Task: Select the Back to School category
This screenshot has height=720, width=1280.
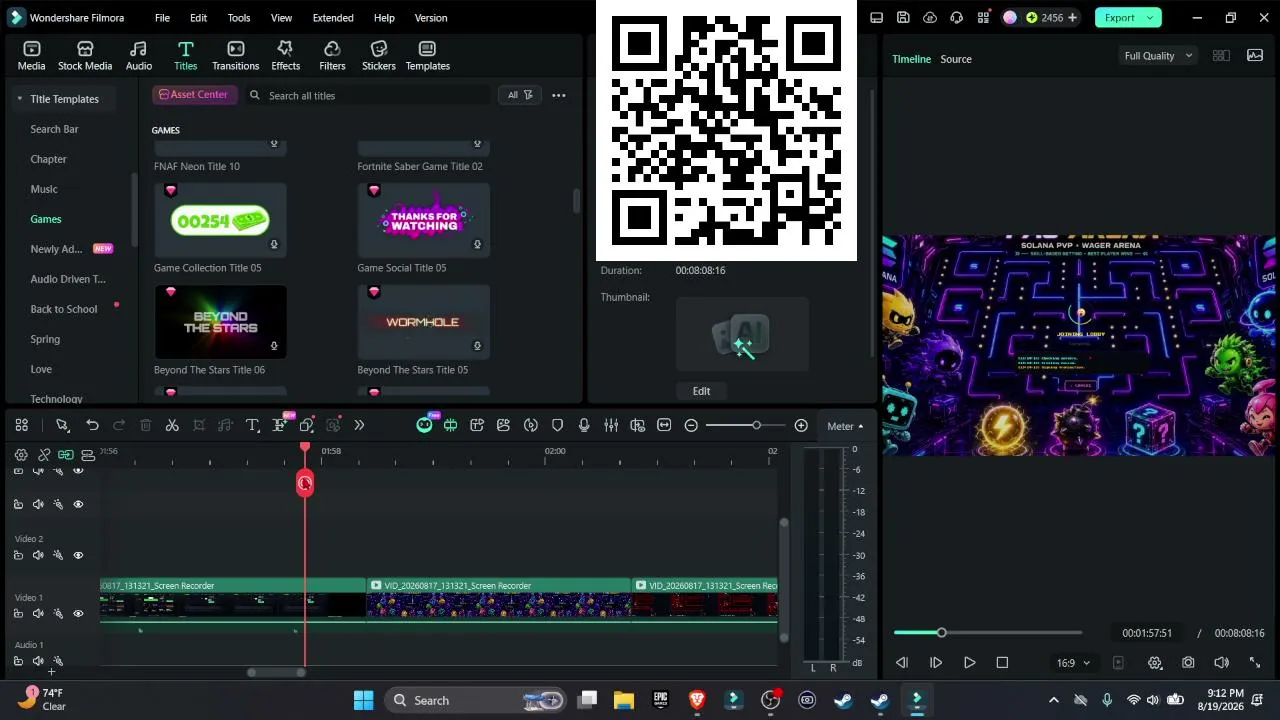Action: [x=64, y=309]
